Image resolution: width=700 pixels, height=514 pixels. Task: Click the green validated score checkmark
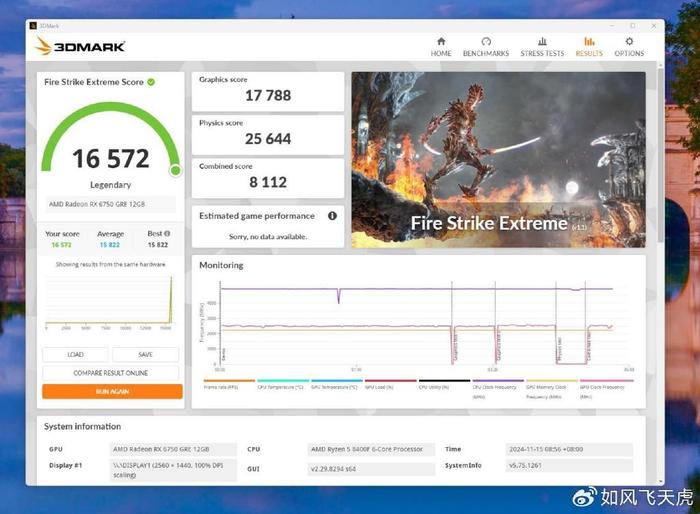coord(151,82)
